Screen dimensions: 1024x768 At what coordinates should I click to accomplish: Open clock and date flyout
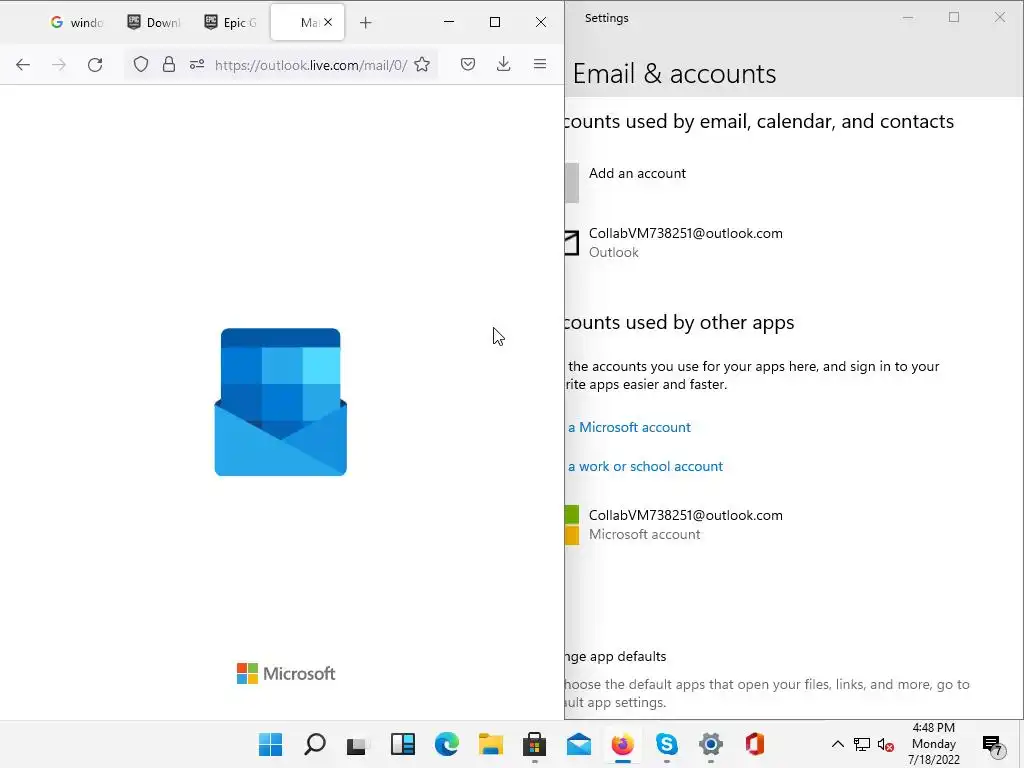point(934,744)
